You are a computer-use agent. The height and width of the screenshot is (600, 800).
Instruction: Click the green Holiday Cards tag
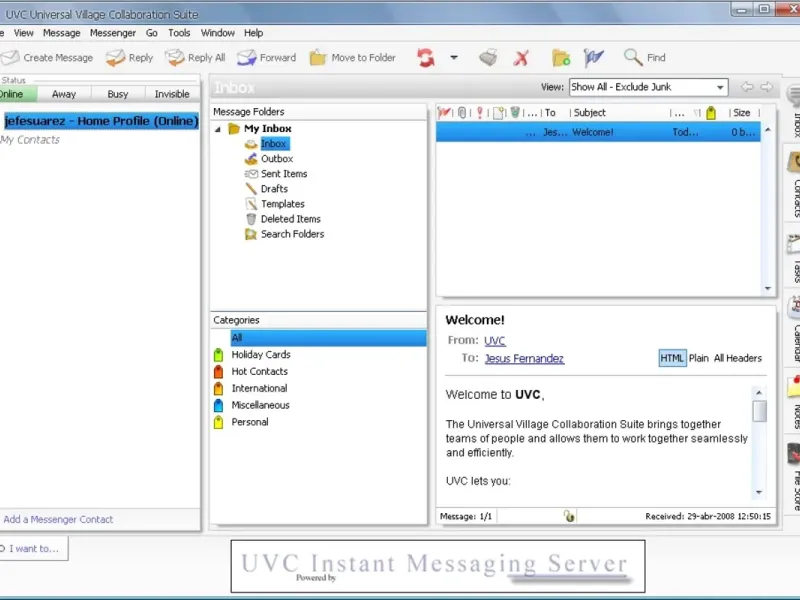(x=218, y=355)
